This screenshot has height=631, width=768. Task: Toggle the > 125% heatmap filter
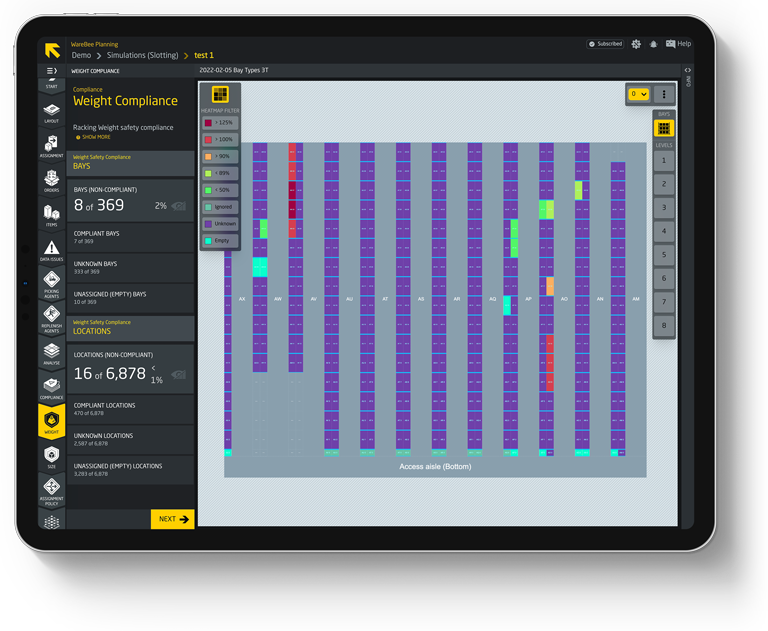[220, 122]
